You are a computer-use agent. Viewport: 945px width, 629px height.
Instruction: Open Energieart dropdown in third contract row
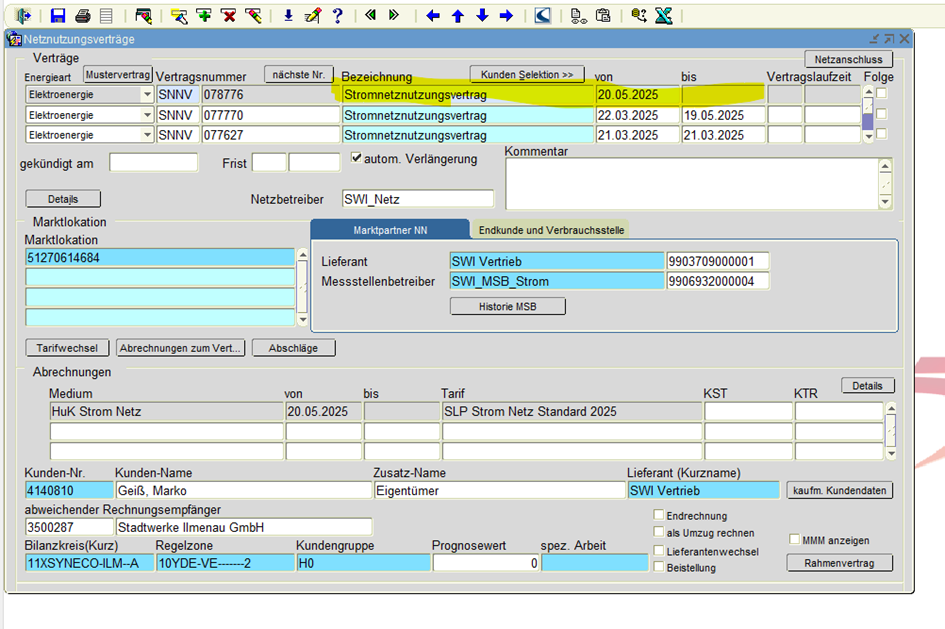[x=146, y=135]
